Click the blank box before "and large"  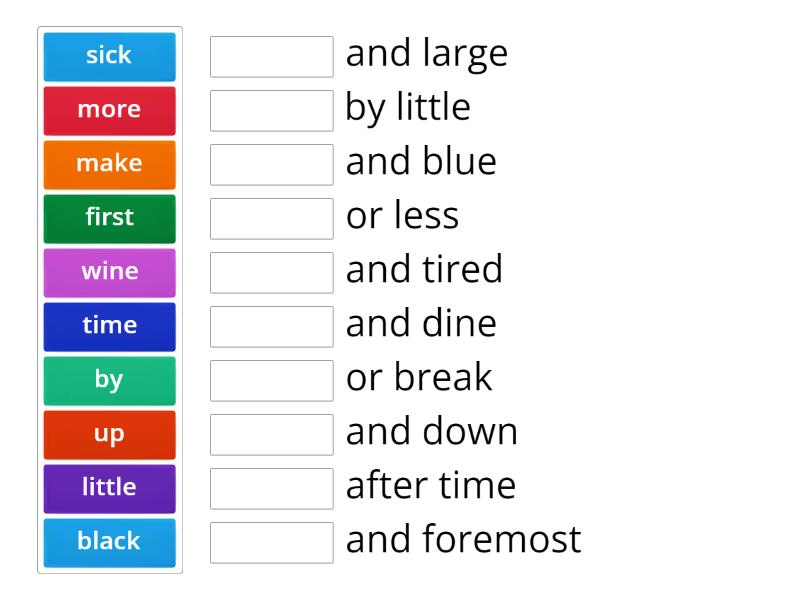tap(271, 56)
